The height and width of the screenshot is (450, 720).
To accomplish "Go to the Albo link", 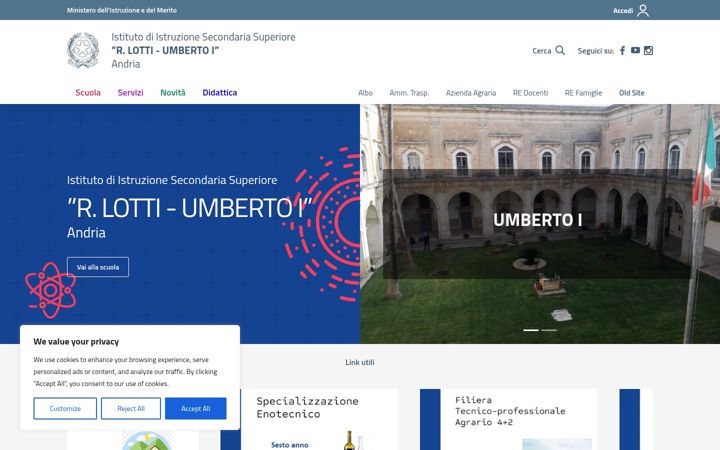I will 365,93.
